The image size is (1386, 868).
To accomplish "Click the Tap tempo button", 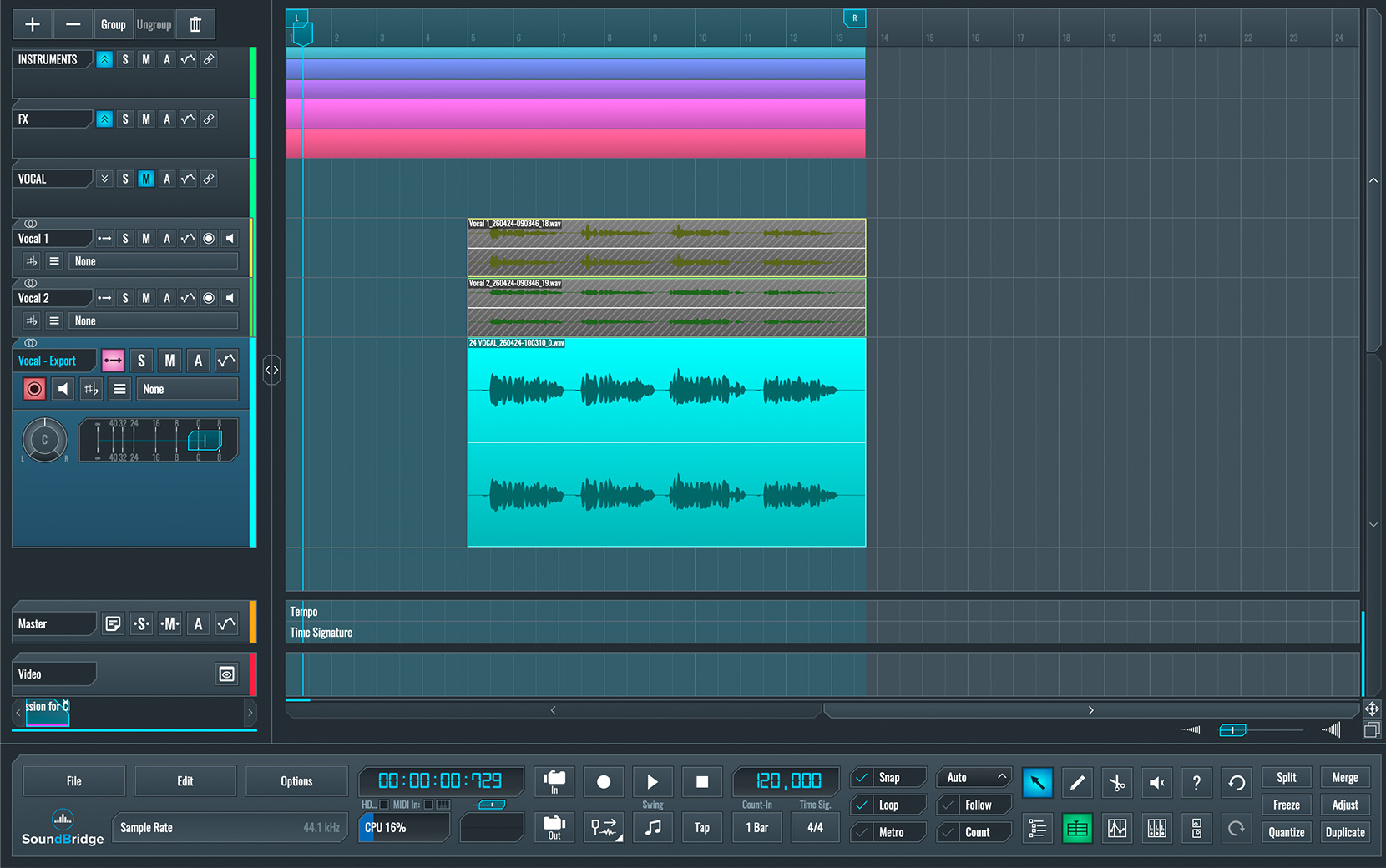I will [x=702, y=827].
